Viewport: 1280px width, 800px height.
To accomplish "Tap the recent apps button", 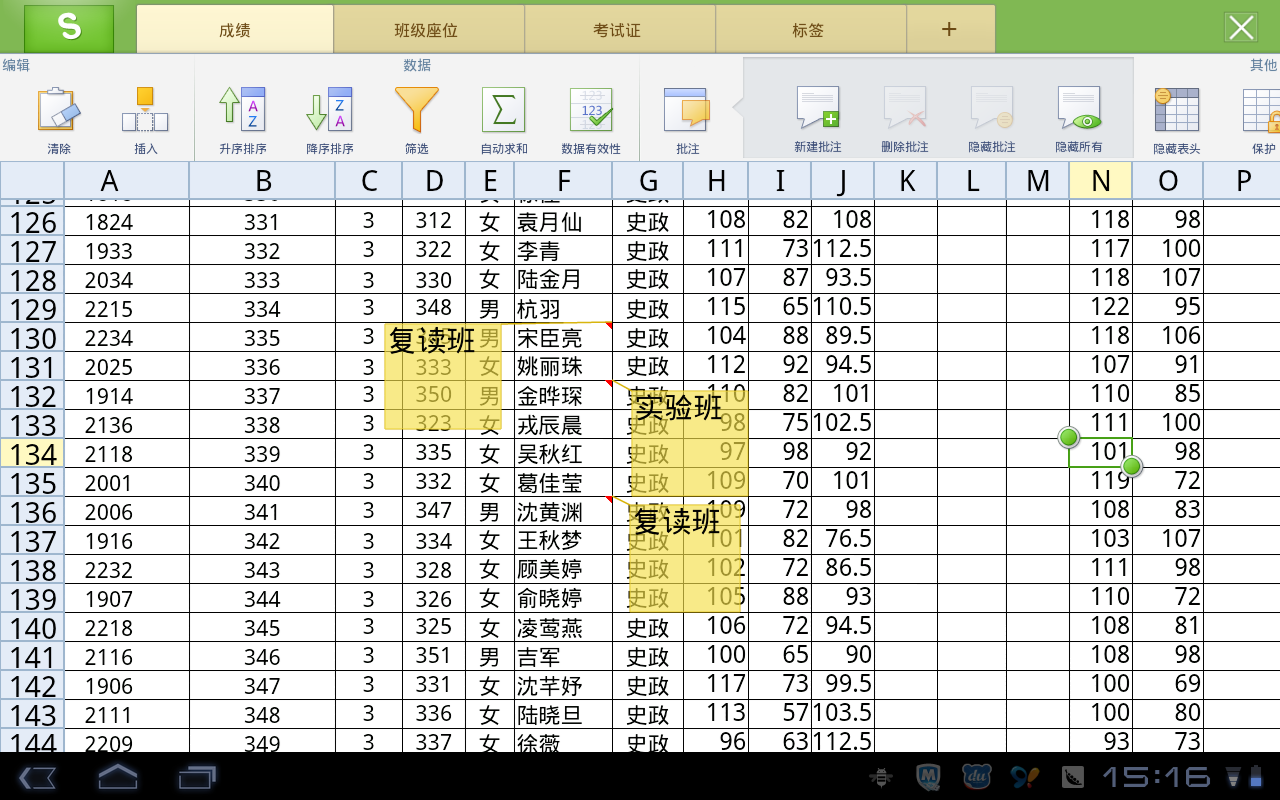I will 197,777.
